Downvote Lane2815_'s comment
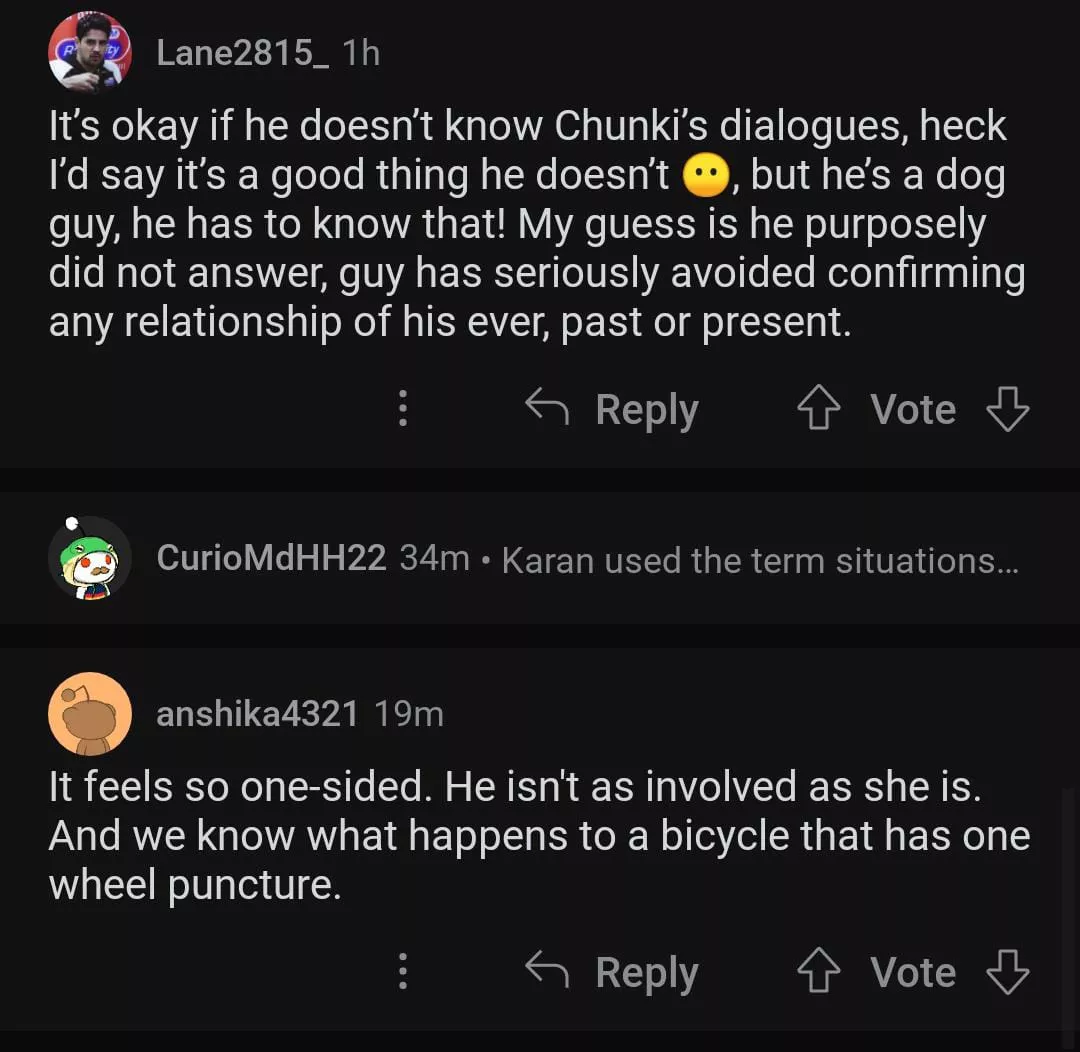This screenshot has width=1080, height=1052. (x=1007, y=410)
